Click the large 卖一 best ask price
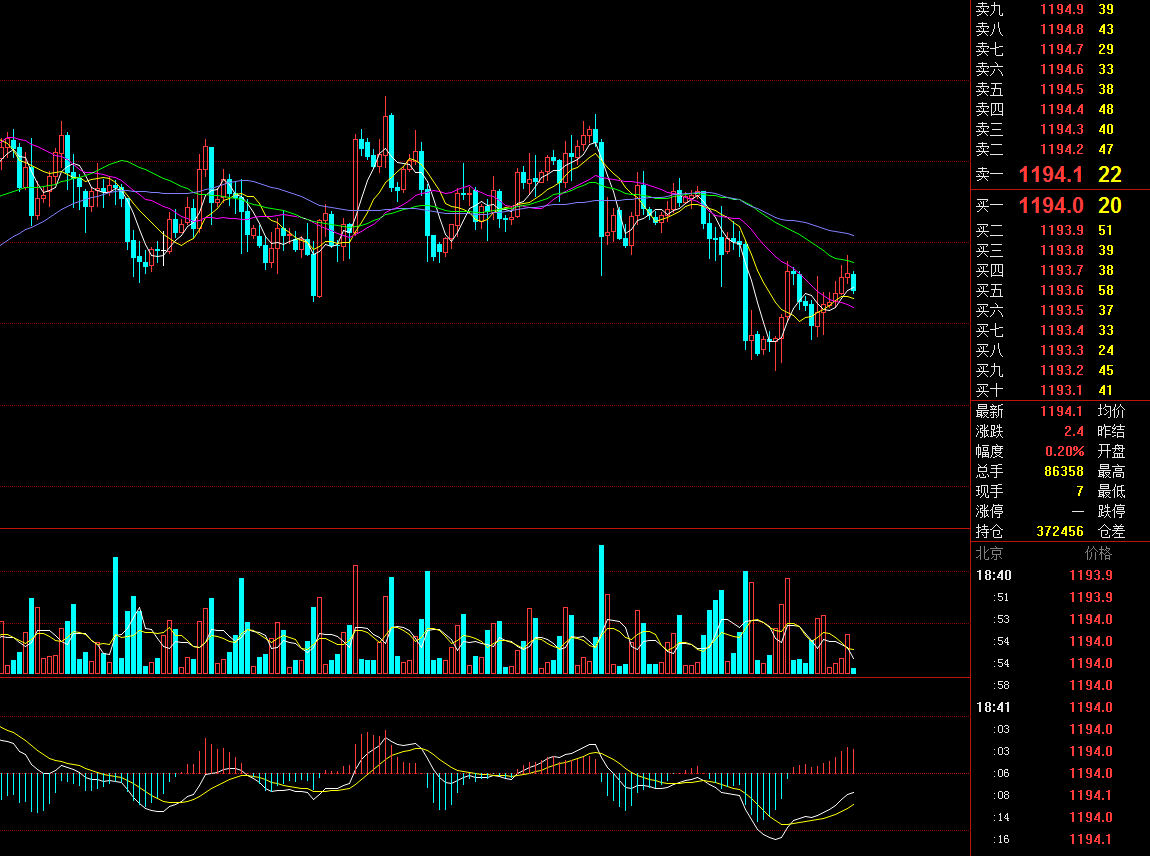The width and height of the screenshot is (1150, 856). 1051,175
